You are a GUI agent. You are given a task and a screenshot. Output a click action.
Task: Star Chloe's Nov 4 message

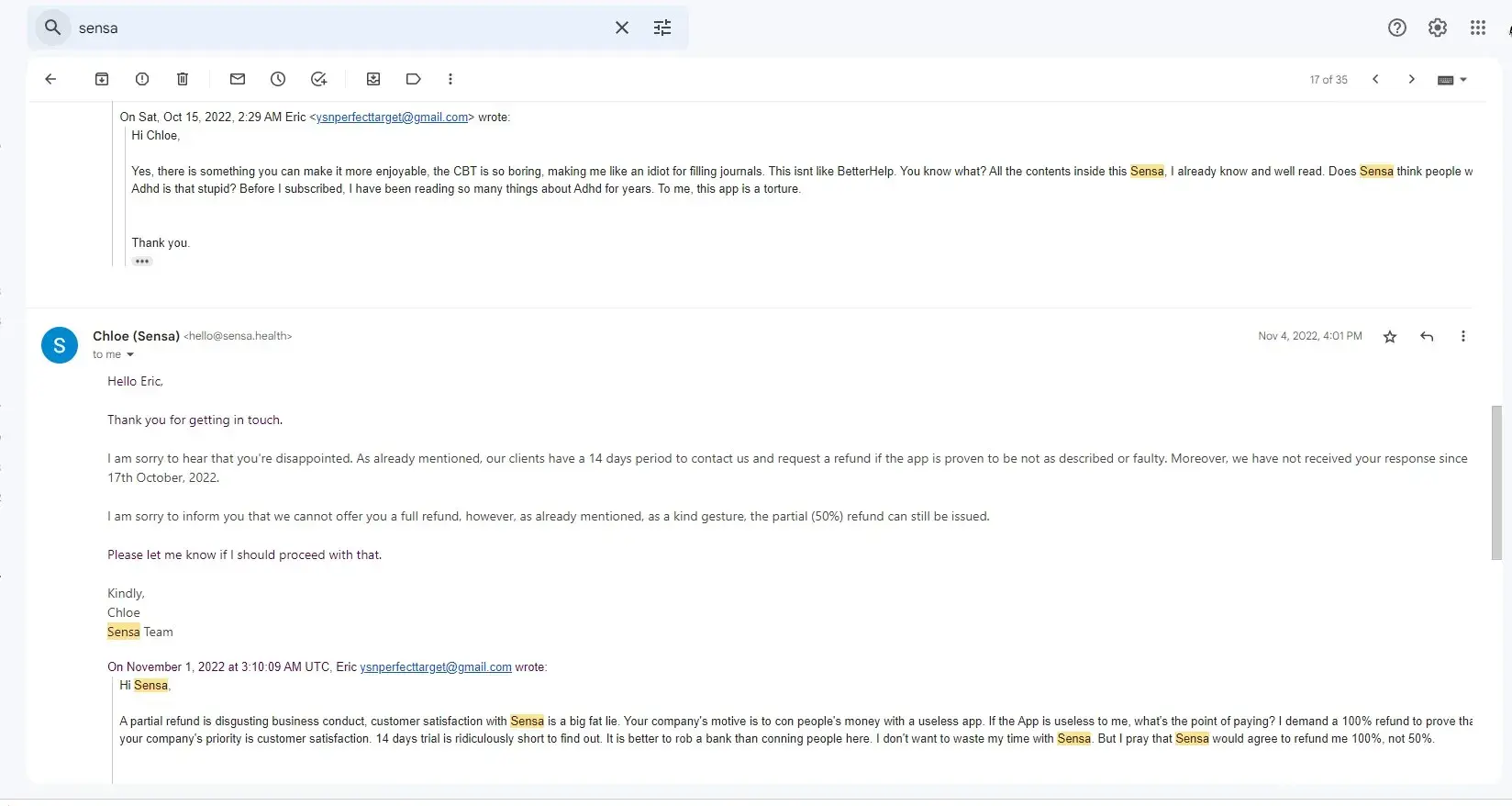[x=1390, y=337]
